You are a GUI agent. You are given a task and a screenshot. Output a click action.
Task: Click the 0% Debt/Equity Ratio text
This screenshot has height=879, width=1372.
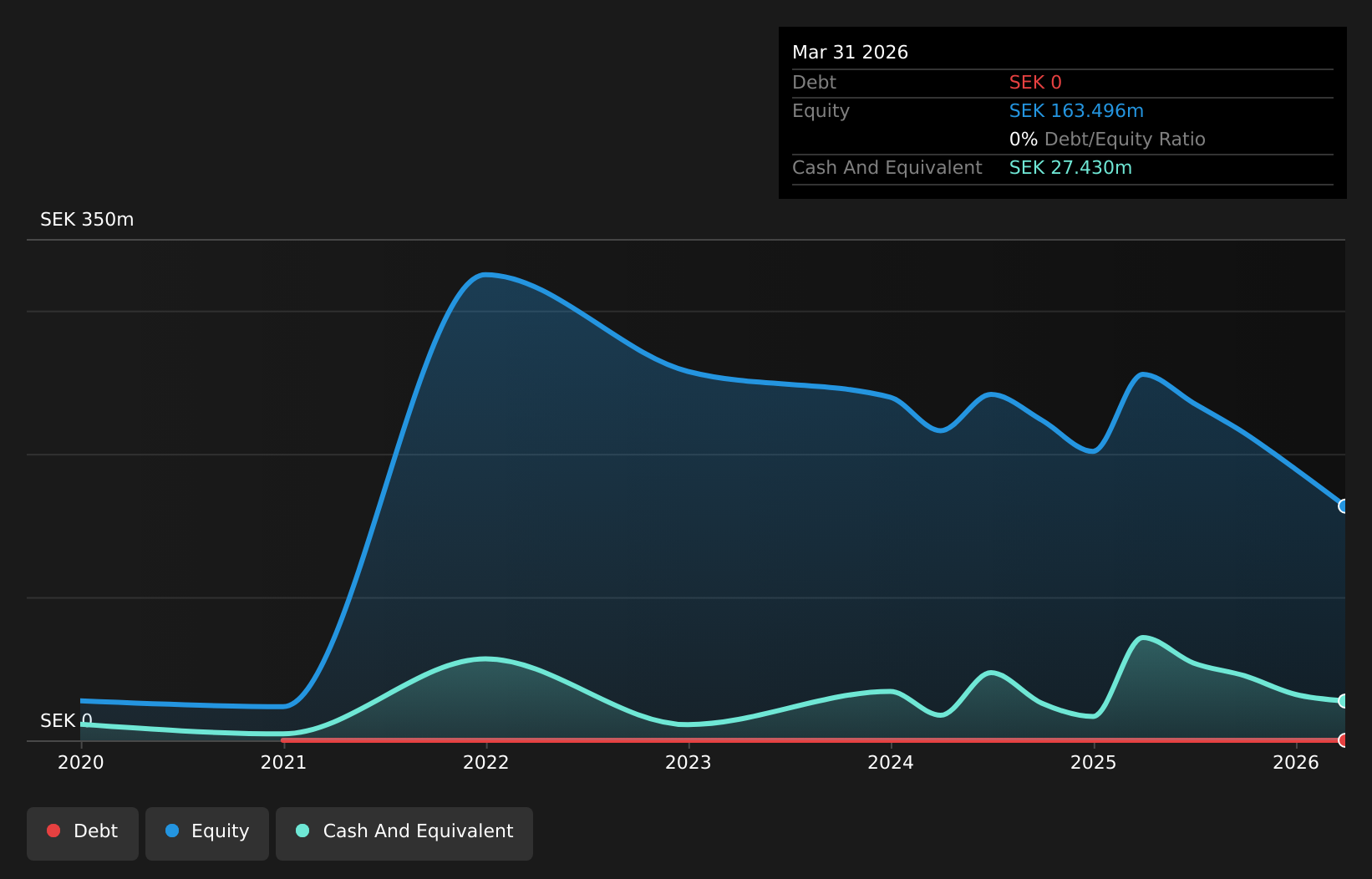point(1107,140)
